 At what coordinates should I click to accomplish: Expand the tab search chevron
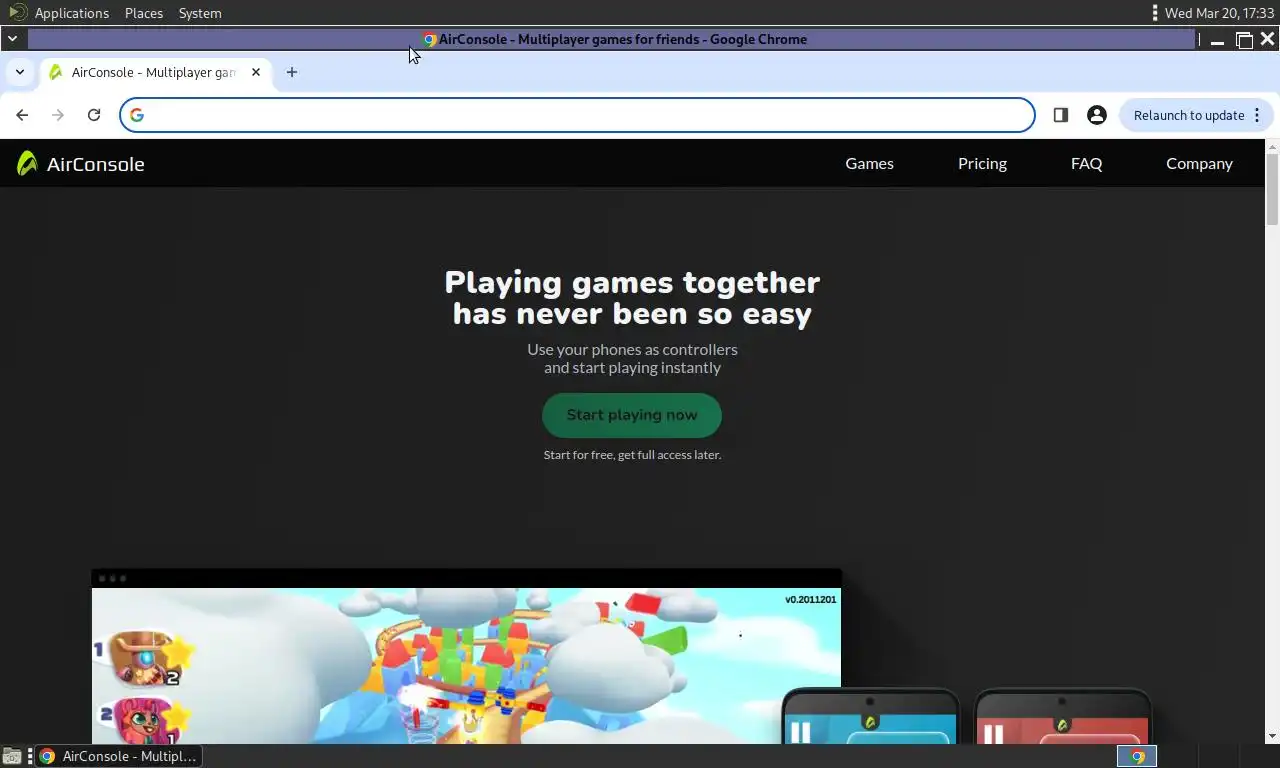pyautogui.click(x=19, y=72)
